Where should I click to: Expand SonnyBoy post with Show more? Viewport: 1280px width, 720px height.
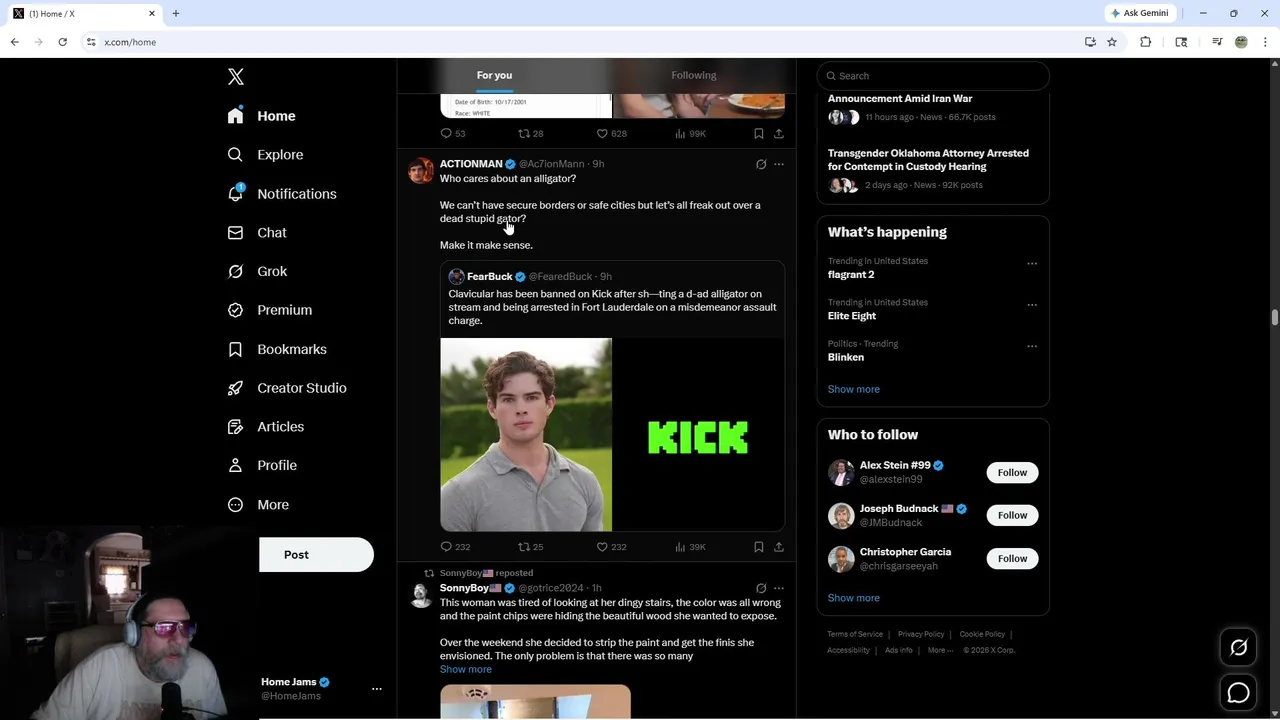466,669
